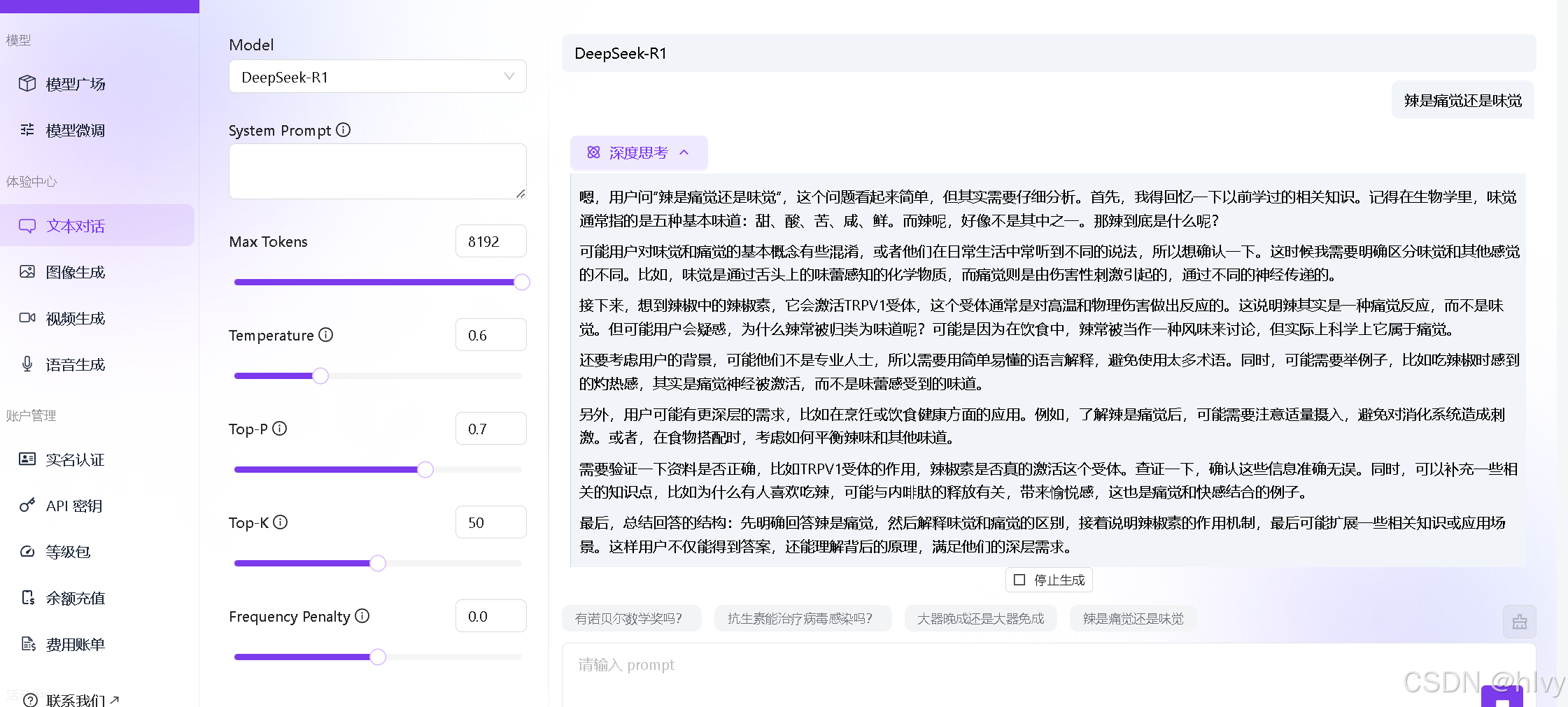This screenshot has height=707, width=1568.
Task: Open 联系我们 external link
Action: pos(83,700)
